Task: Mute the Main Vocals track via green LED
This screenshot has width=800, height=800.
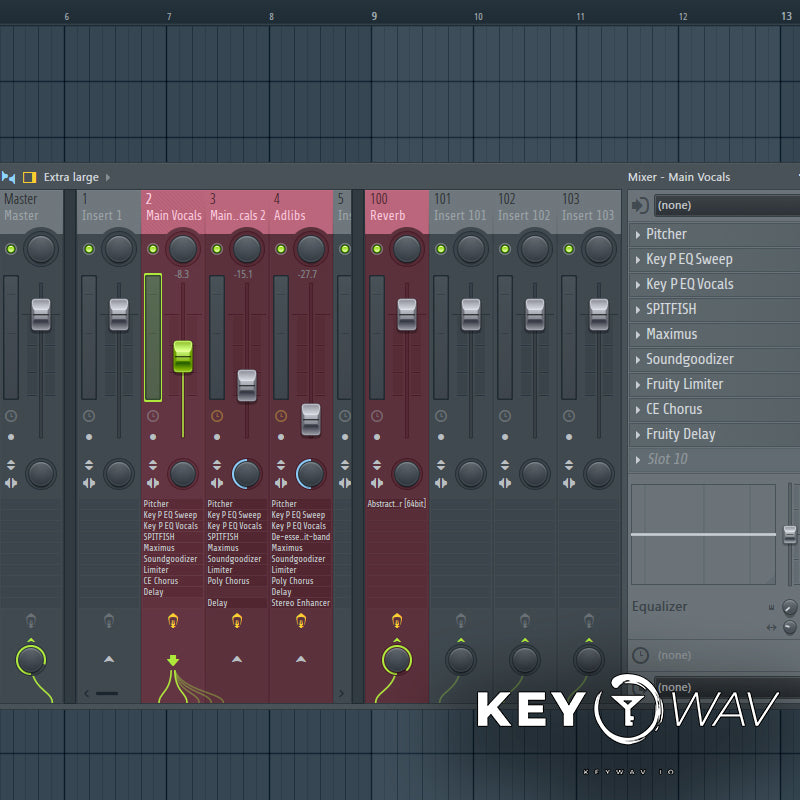Action: [x=152, y=248]
